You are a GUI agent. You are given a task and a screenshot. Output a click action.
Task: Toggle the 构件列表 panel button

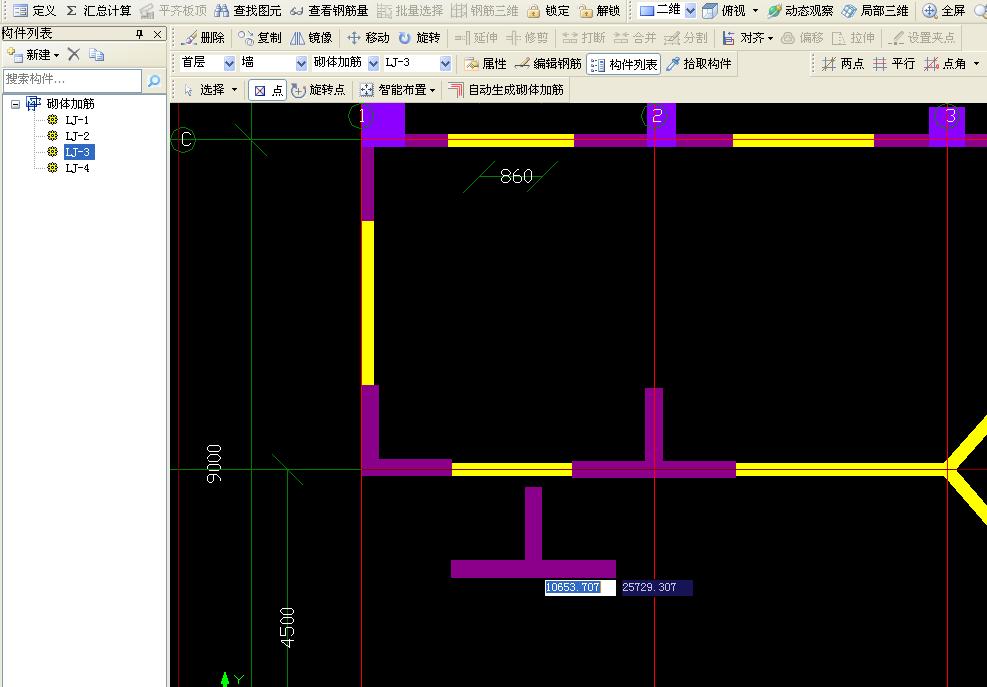tap(623, 64)
